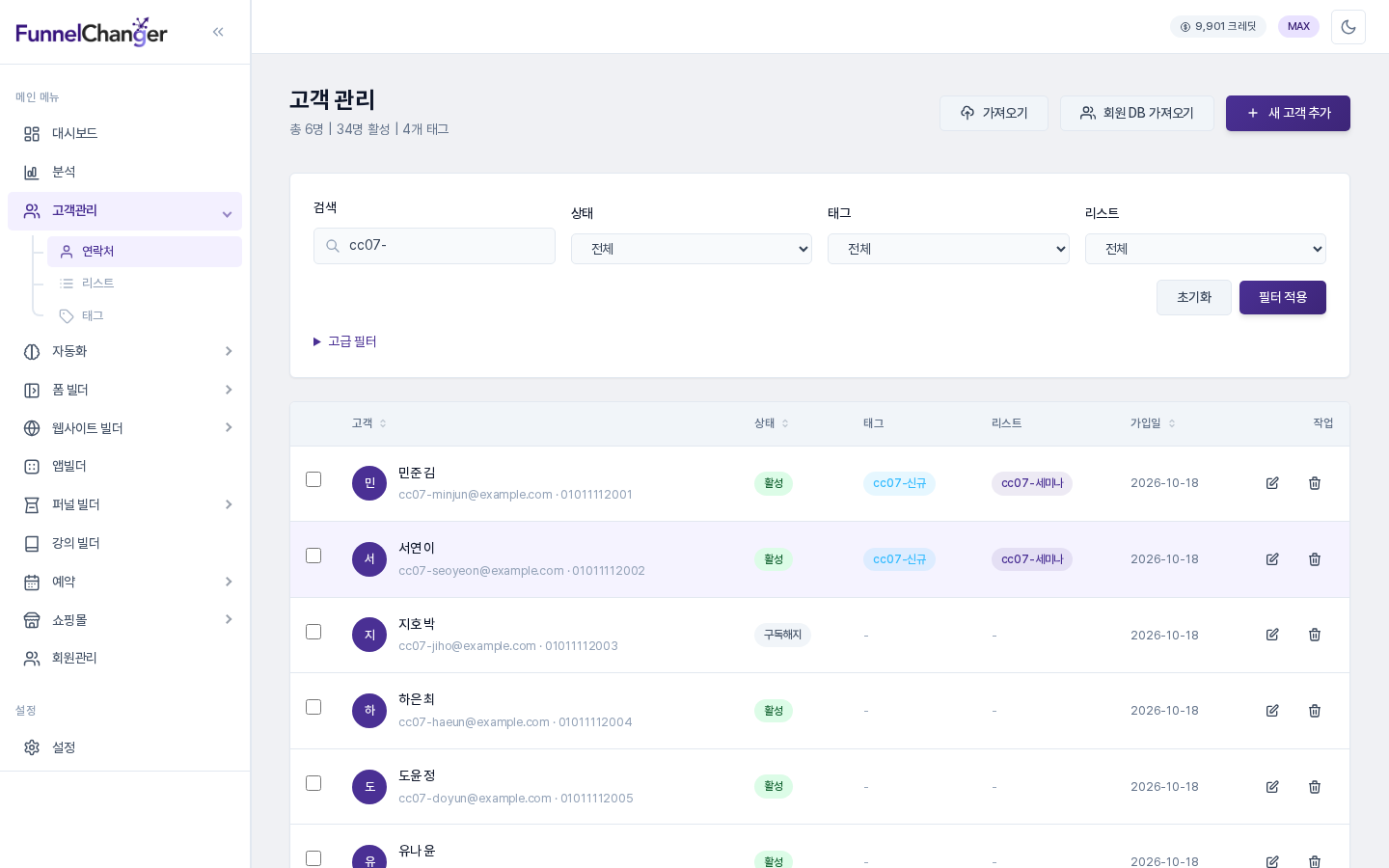Viewport: 1389px width, 868px height.
Task: Select the 도윤 정 row checkbox
Action: coord(313,783)
